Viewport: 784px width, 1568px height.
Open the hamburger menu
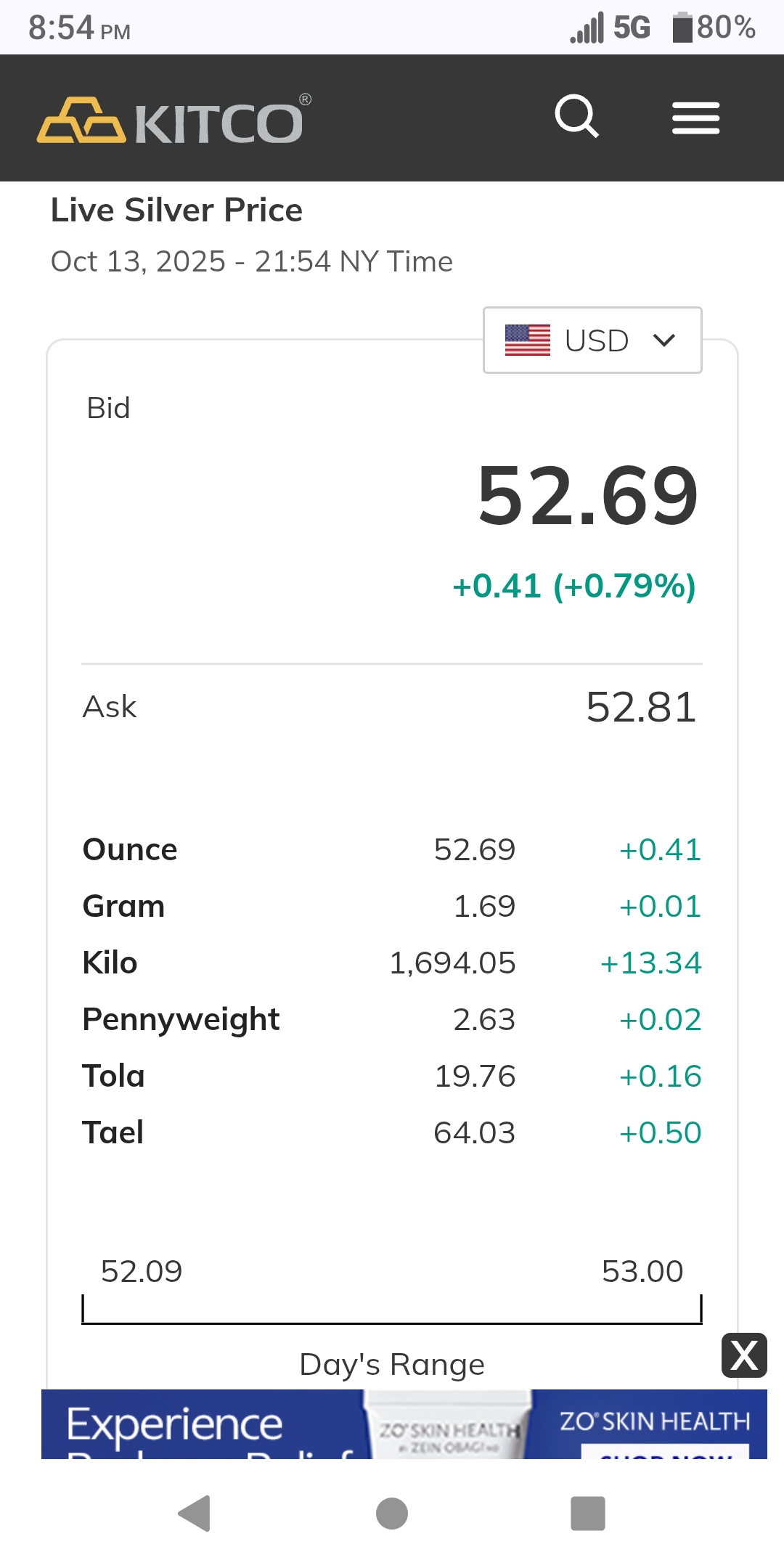tap(695, 118)
